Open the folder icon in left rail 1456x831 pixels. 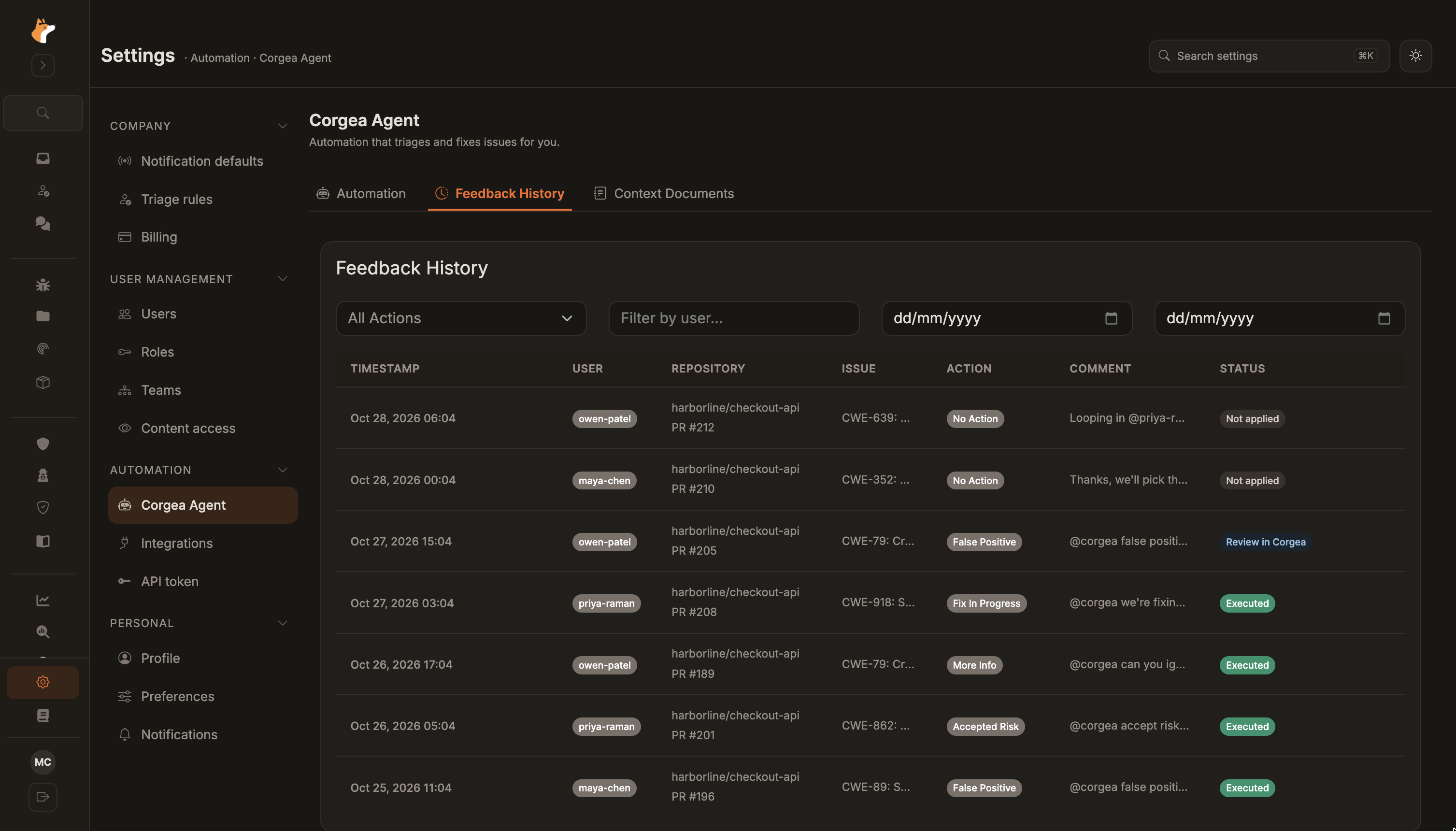coord(43,316)
